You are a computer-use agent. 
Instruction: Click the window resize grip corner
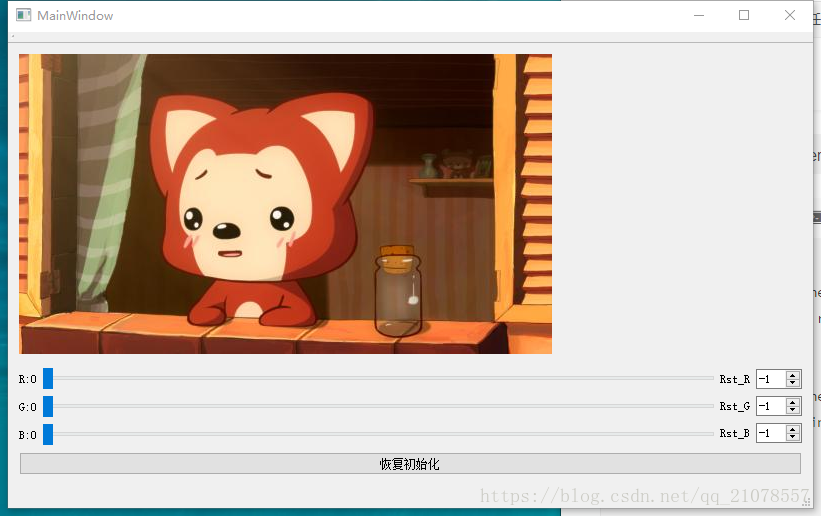click(806, 502)
